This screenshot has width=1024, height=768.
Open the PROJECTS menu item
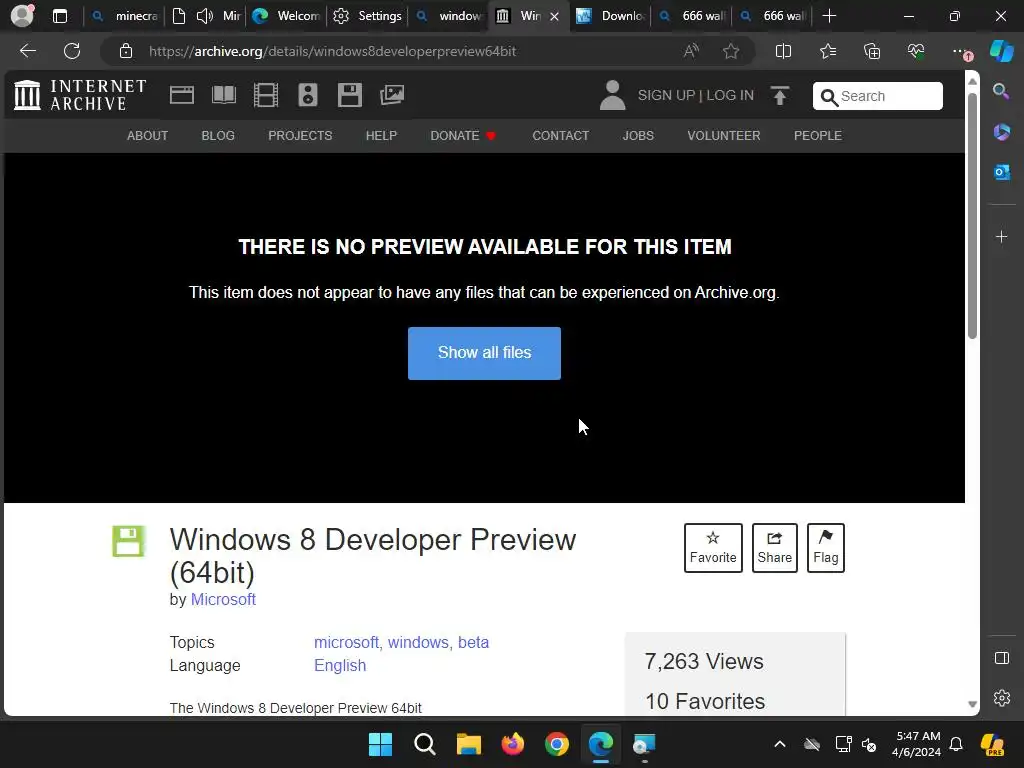300,136
